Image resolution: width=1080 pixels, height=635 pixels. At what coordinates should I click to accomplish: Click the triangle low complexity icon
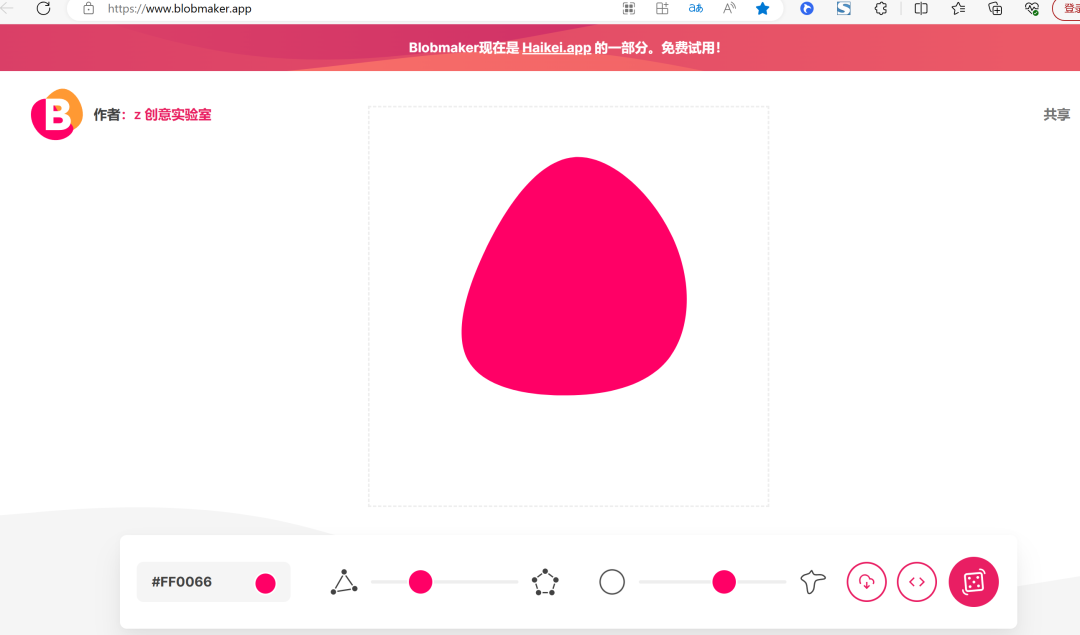(344, 582)
